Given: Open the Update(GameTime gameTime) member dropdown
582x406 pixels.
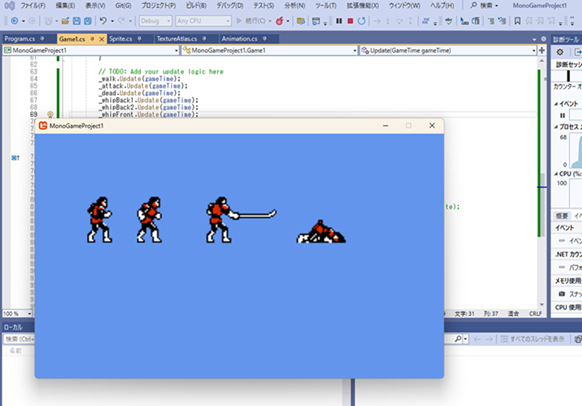Looking at the screenshot, I should [x=448, y=50].
